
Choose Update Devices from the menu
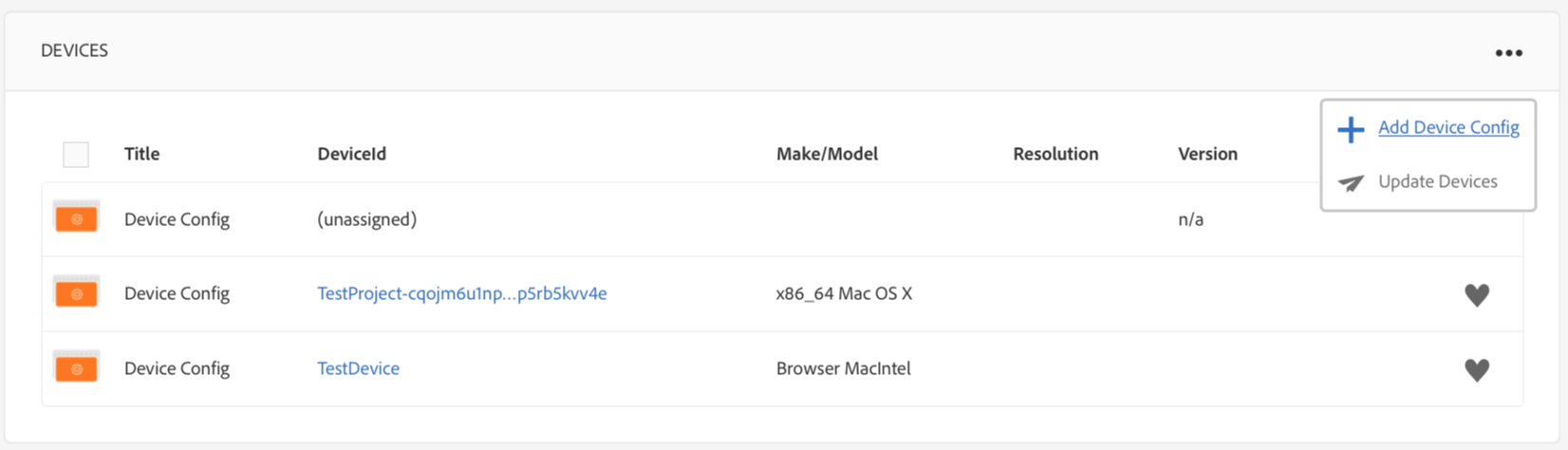click(x=1437, y=181)
